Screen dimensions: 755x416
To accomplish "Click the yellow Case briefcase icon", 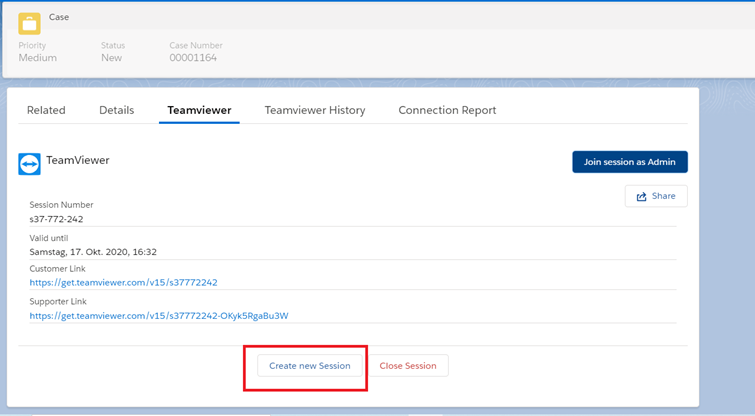I will [29, 24].
